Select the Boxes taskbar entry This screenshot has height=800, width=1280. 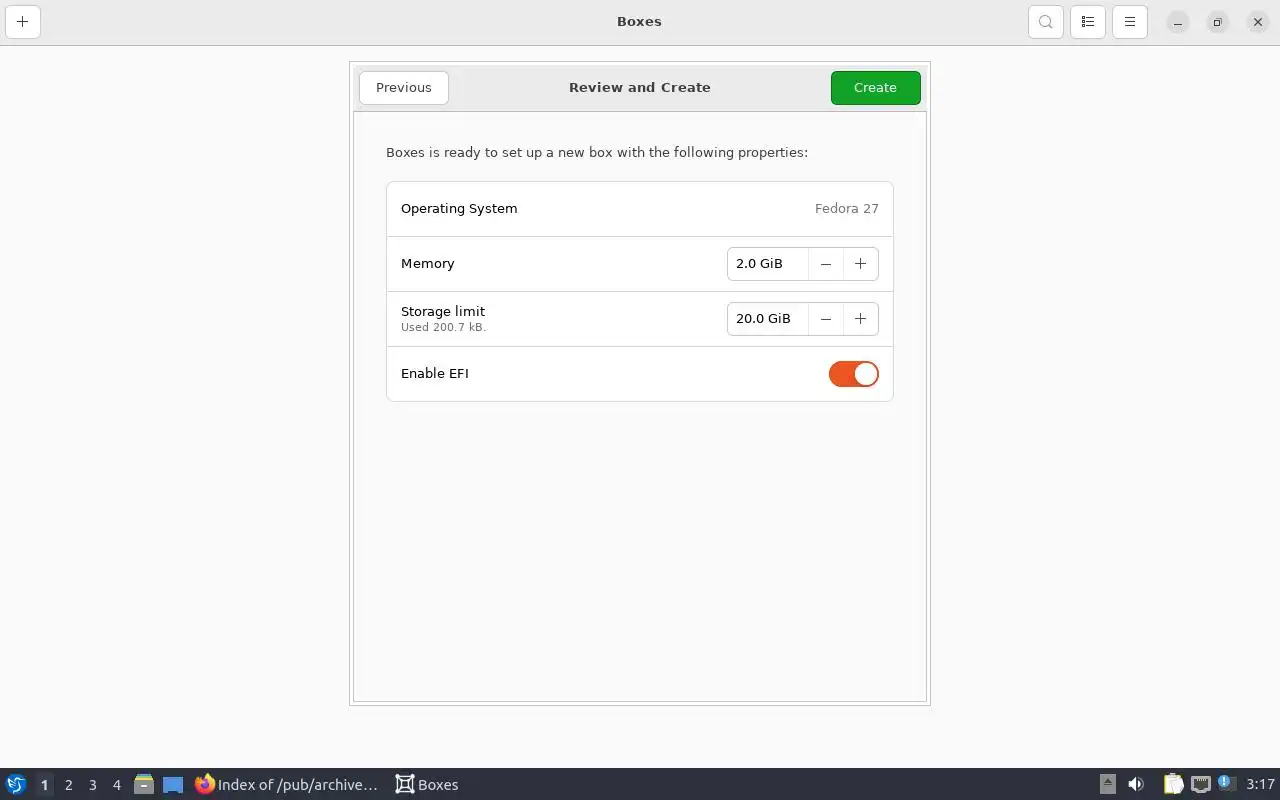[427, 785]
